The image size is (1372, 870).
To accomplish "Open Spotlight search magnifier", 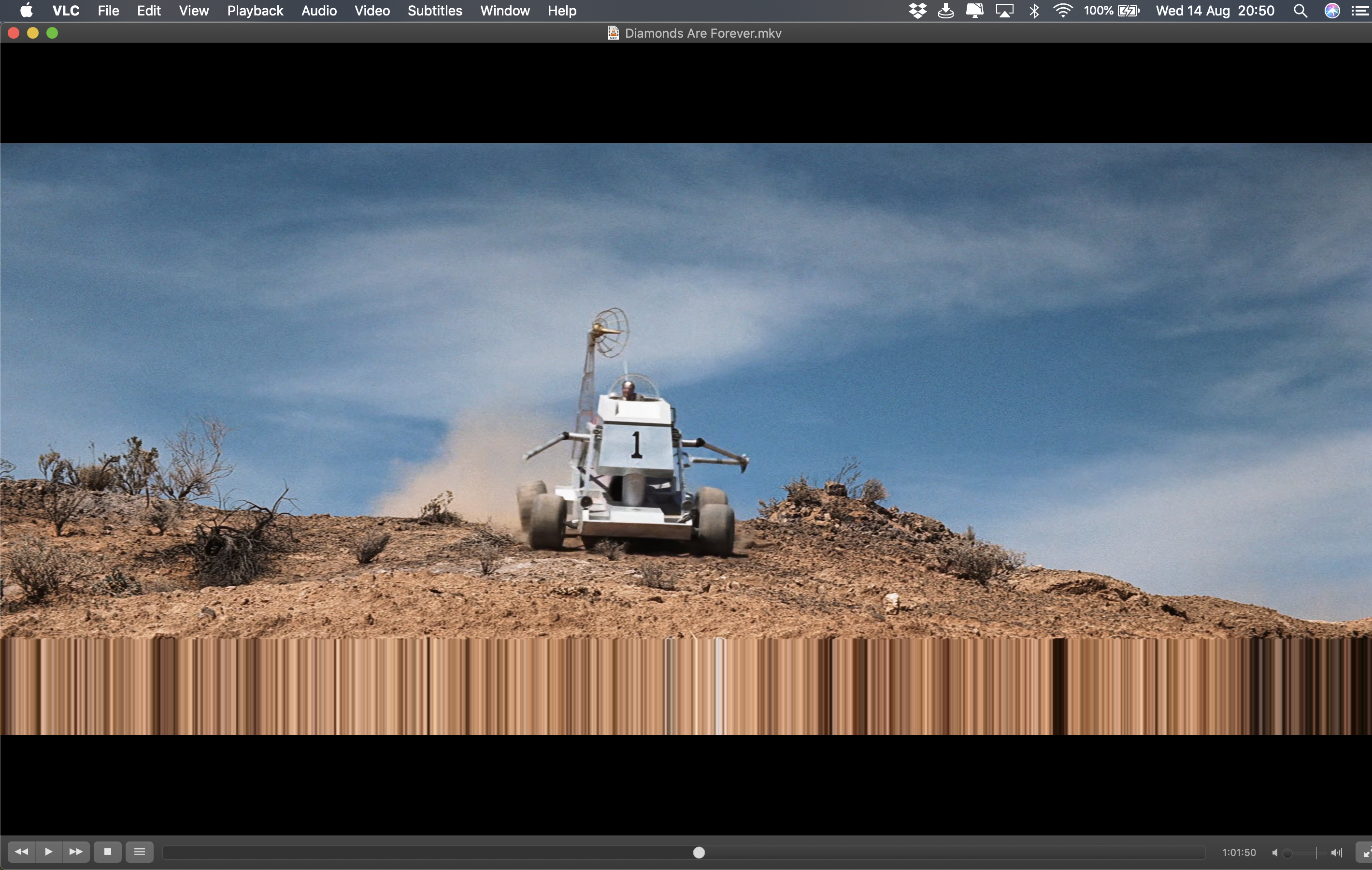I will tap(1300, 11).
